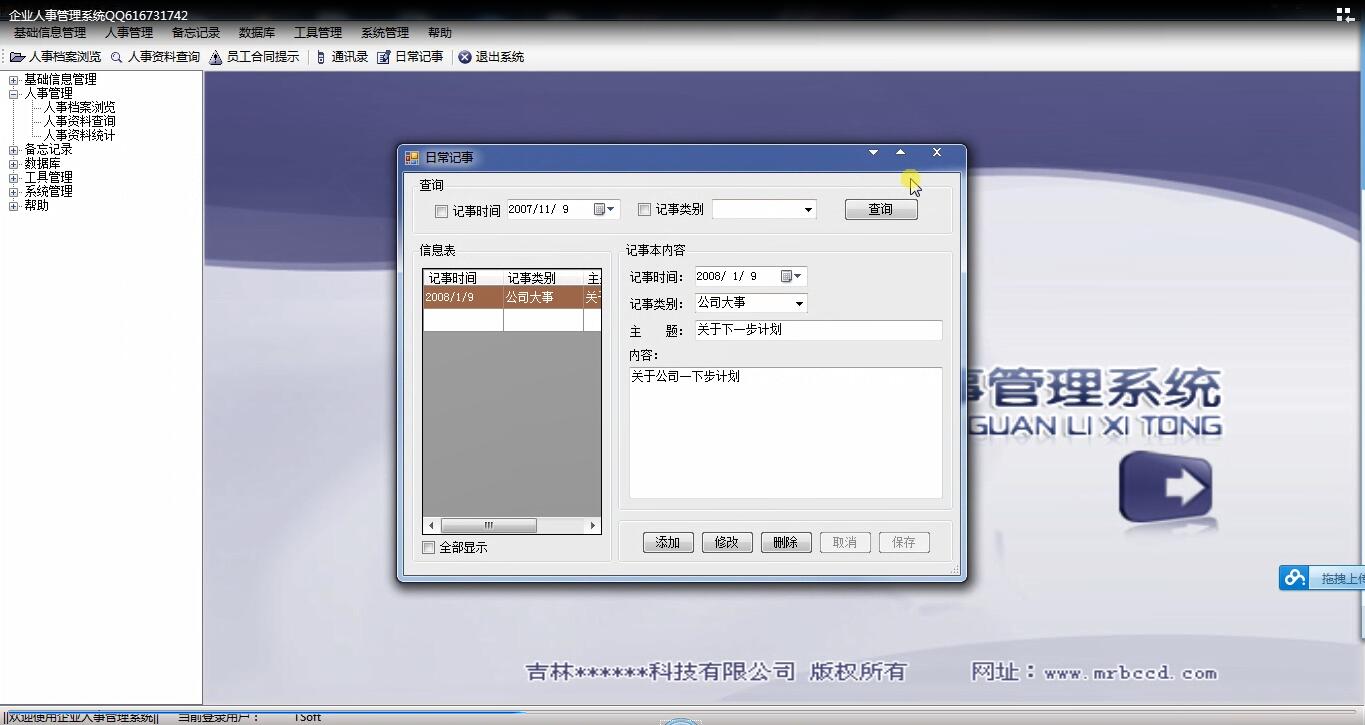Image resolution: width=1365 pixels, height=725 pixels.
Task: Open 记事类别 dropdown showing 公司大事
Action: coord(799,303)
